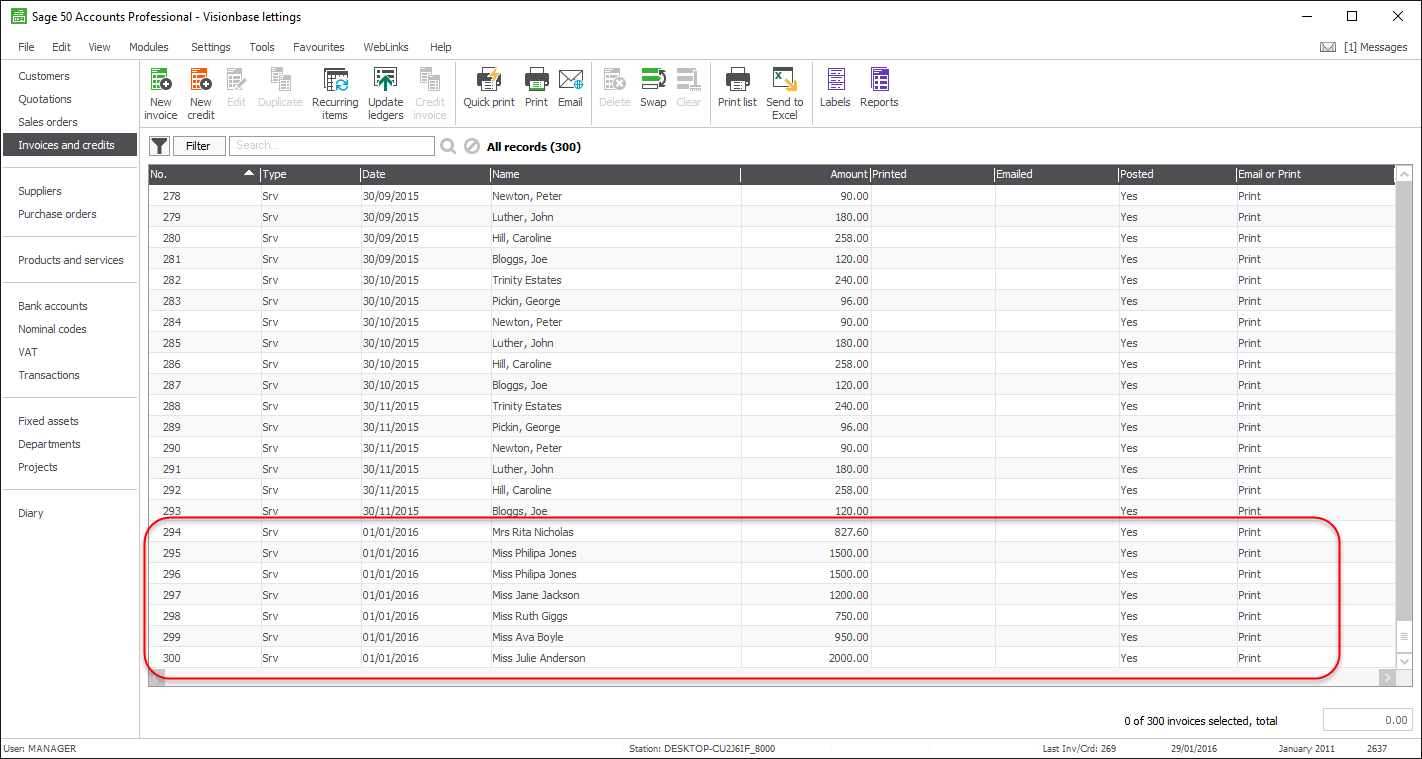Create a New credit note
The height and width of the screenshot is (759, 1422).
201,94
